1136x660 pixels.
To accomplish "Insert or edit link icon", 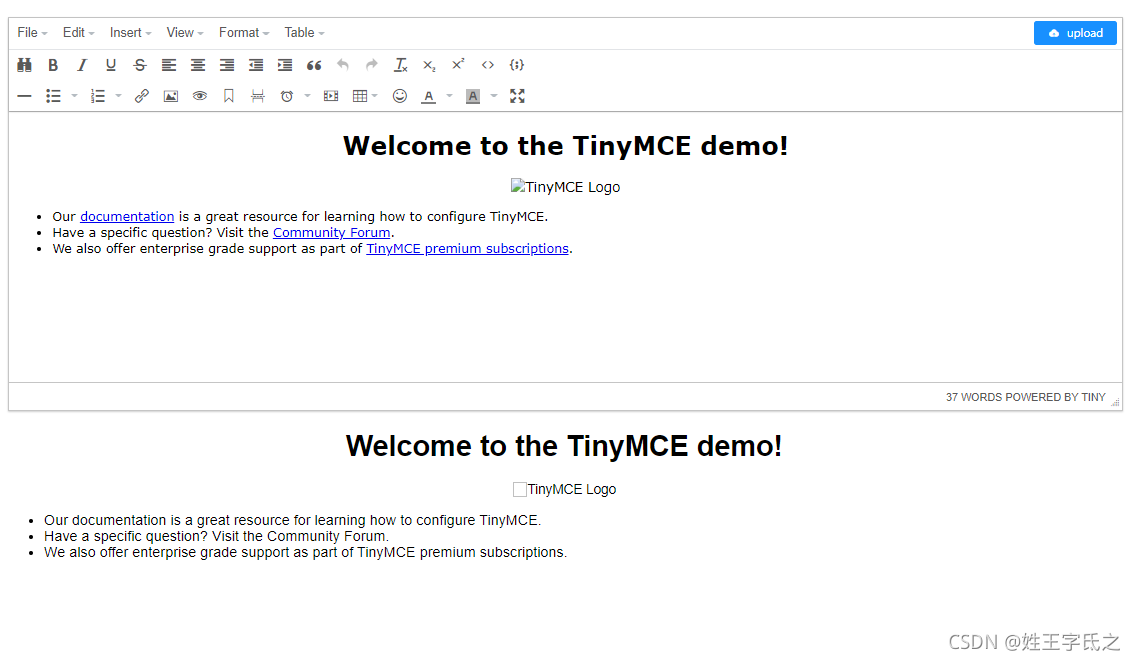I will 141,96.
